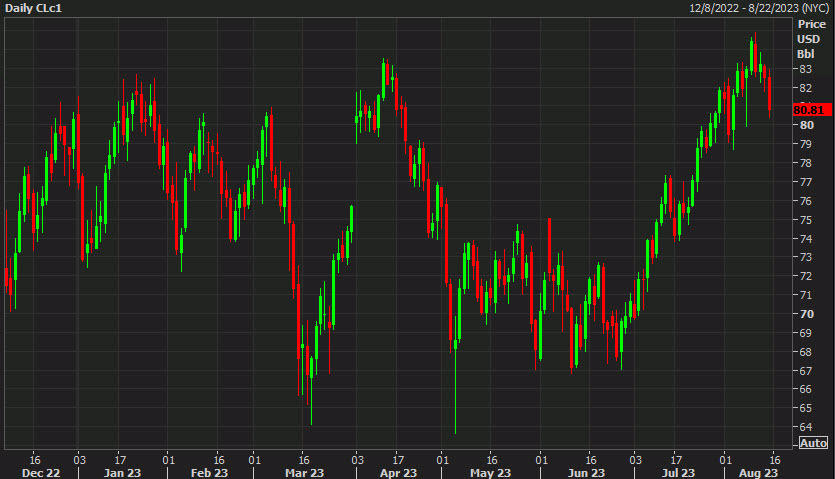The height and width of the screenshot is (479, 835).
Task: Click date tick 17 above Jul 23
Action: (676, 460)
